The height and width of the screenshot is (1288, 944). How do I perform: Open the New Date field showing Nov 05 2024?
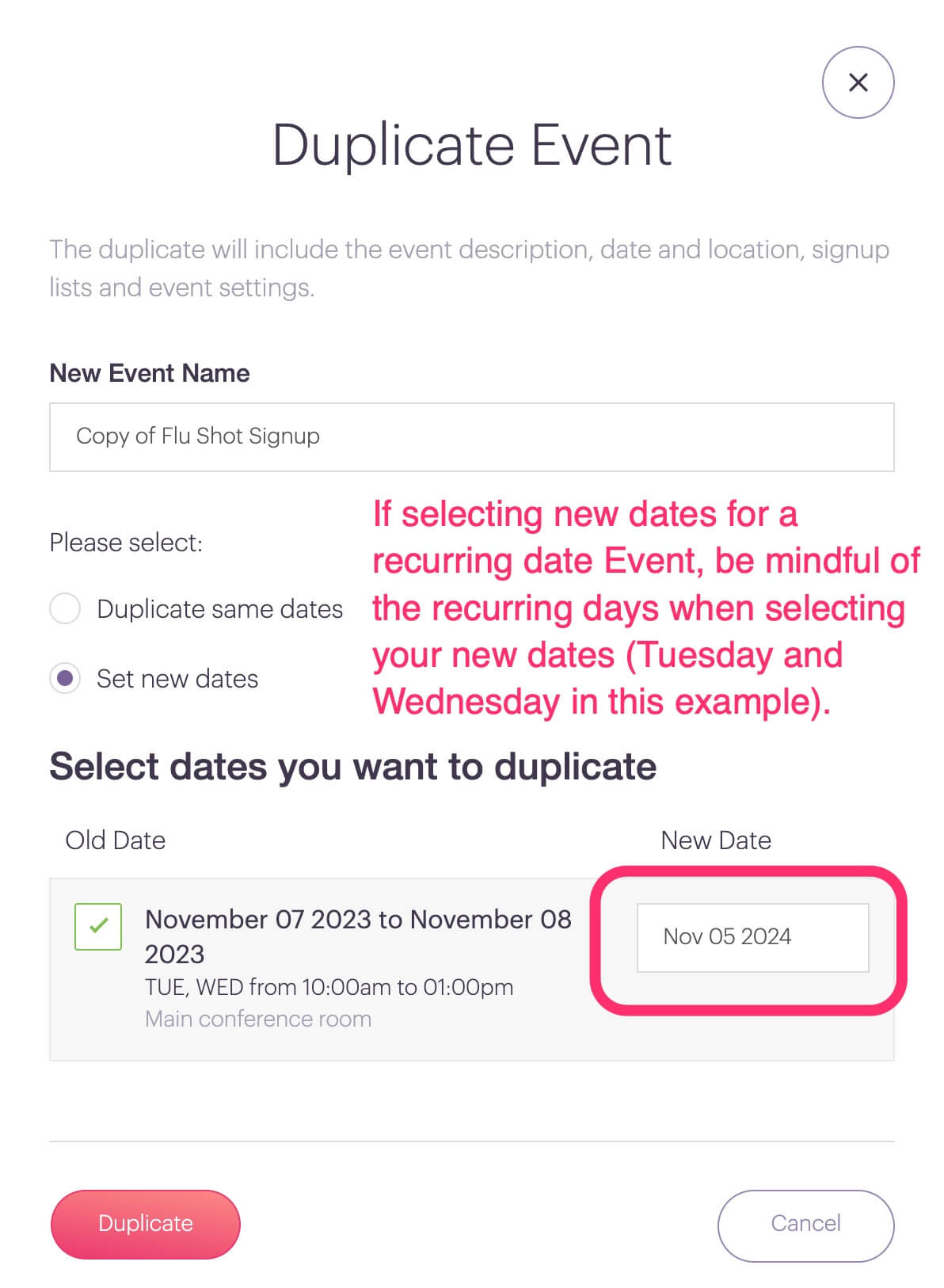(752, 937)
